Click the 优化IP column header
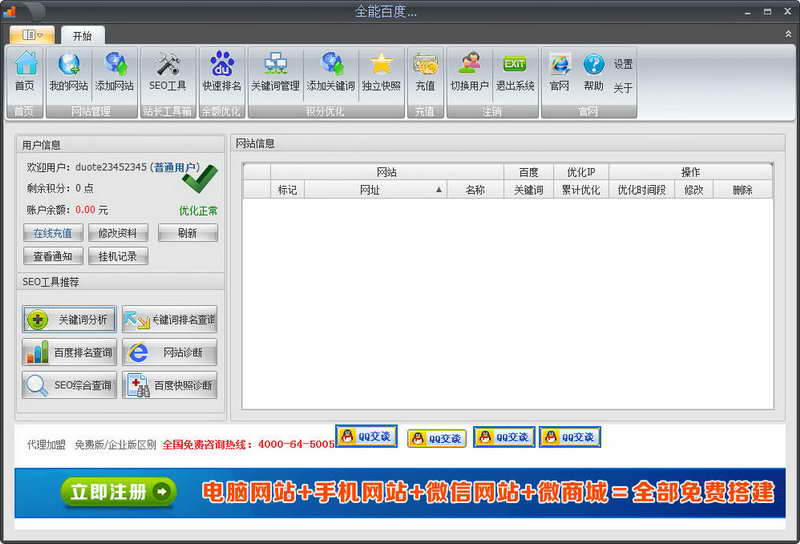This screenshot has height=544, width=800. click(581, 172)
